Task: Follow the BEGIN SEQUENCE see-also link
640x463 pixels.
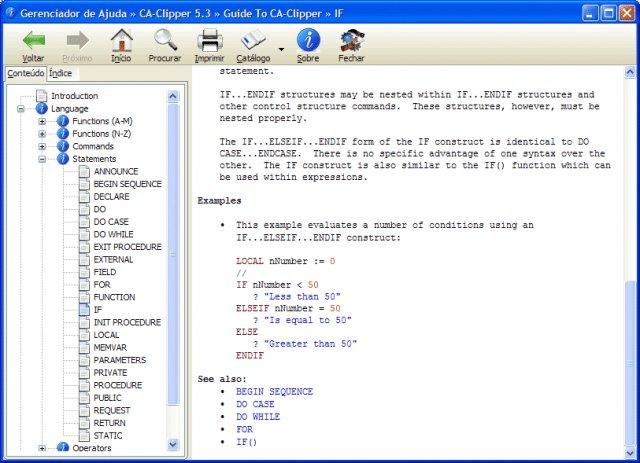Action: point(274,392)
